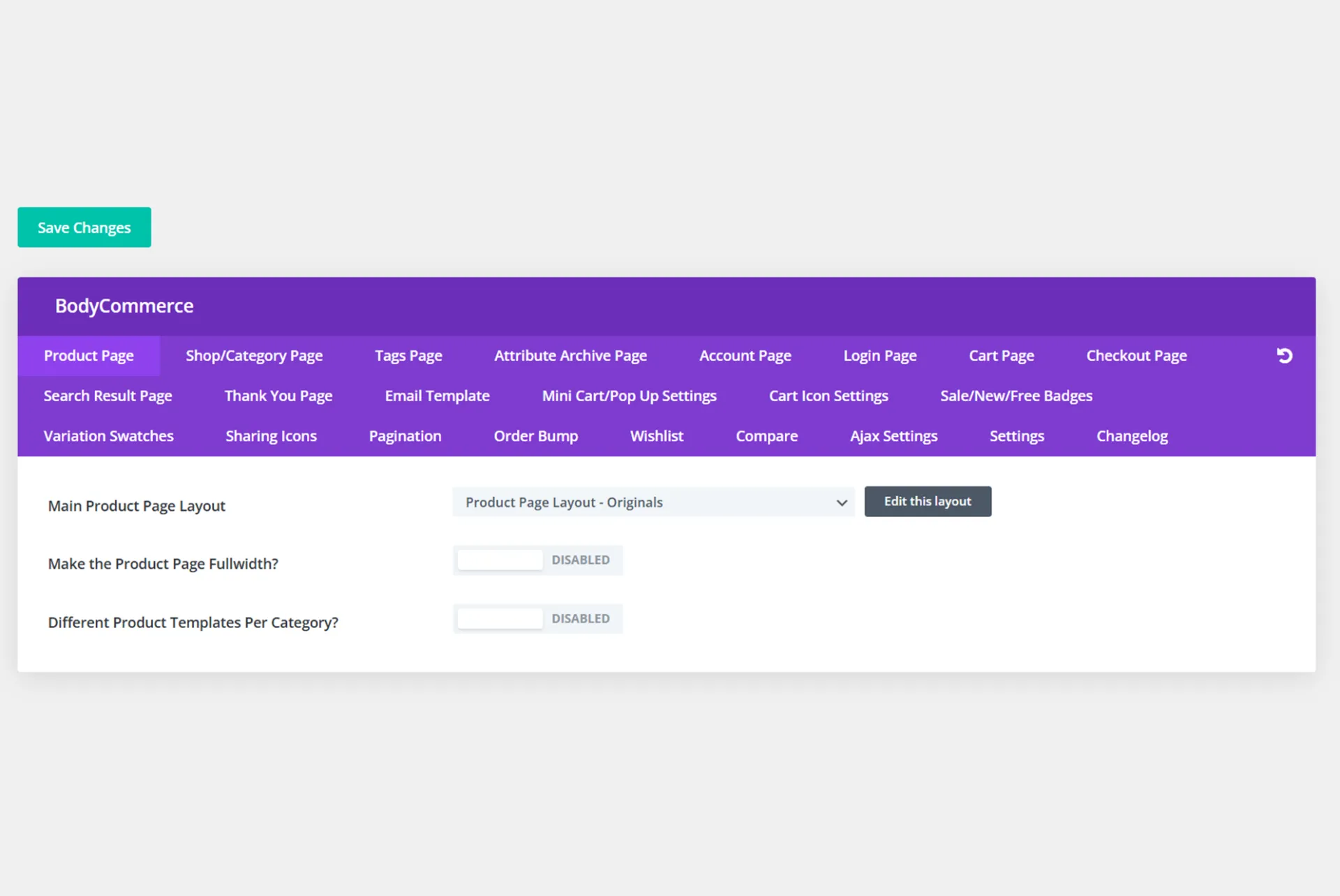Click Different Product Templates Per Category label

pos(193,622)
